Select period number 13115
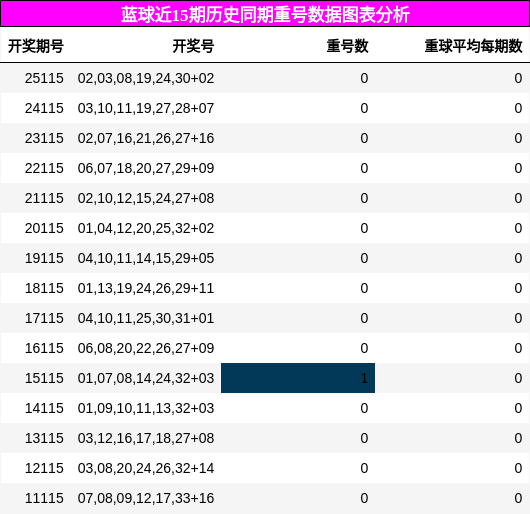The image size is (530, 514). [44, 438]
